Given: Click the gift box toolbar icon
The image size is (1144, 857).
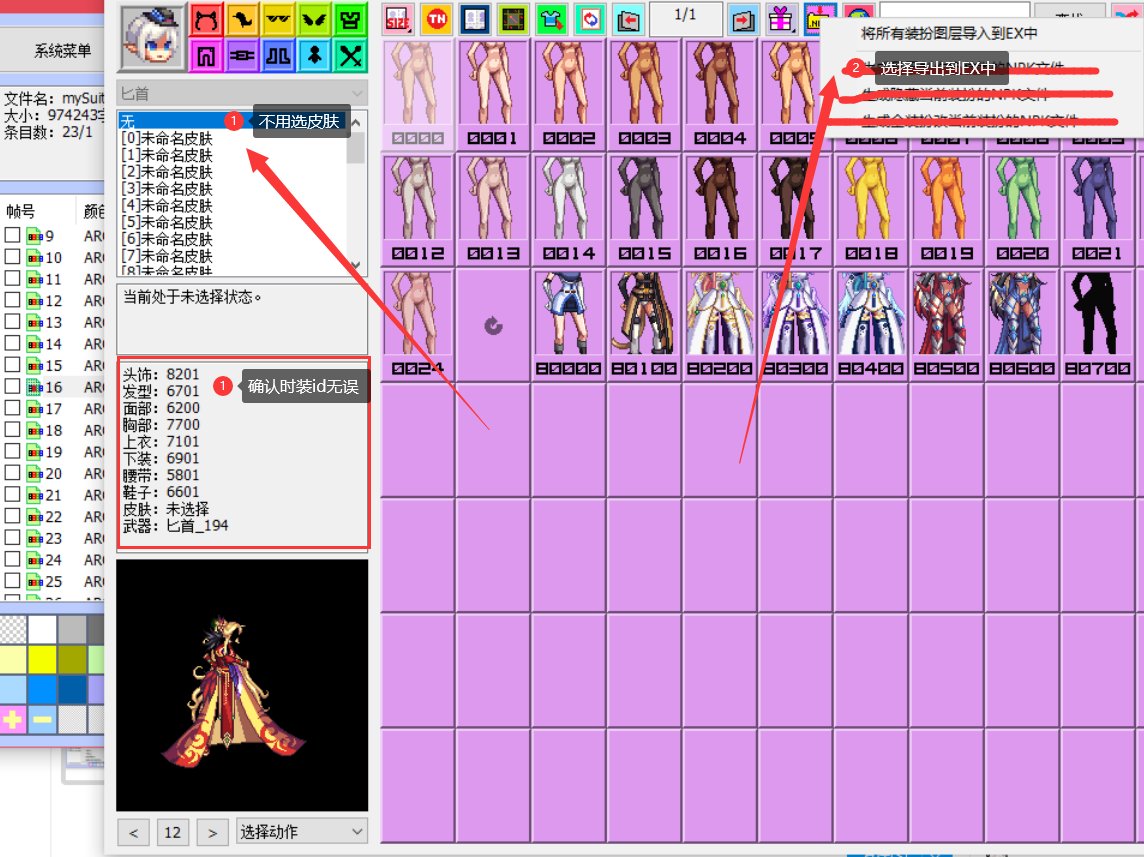Looking at the screenshot, I should click(781, 20).
